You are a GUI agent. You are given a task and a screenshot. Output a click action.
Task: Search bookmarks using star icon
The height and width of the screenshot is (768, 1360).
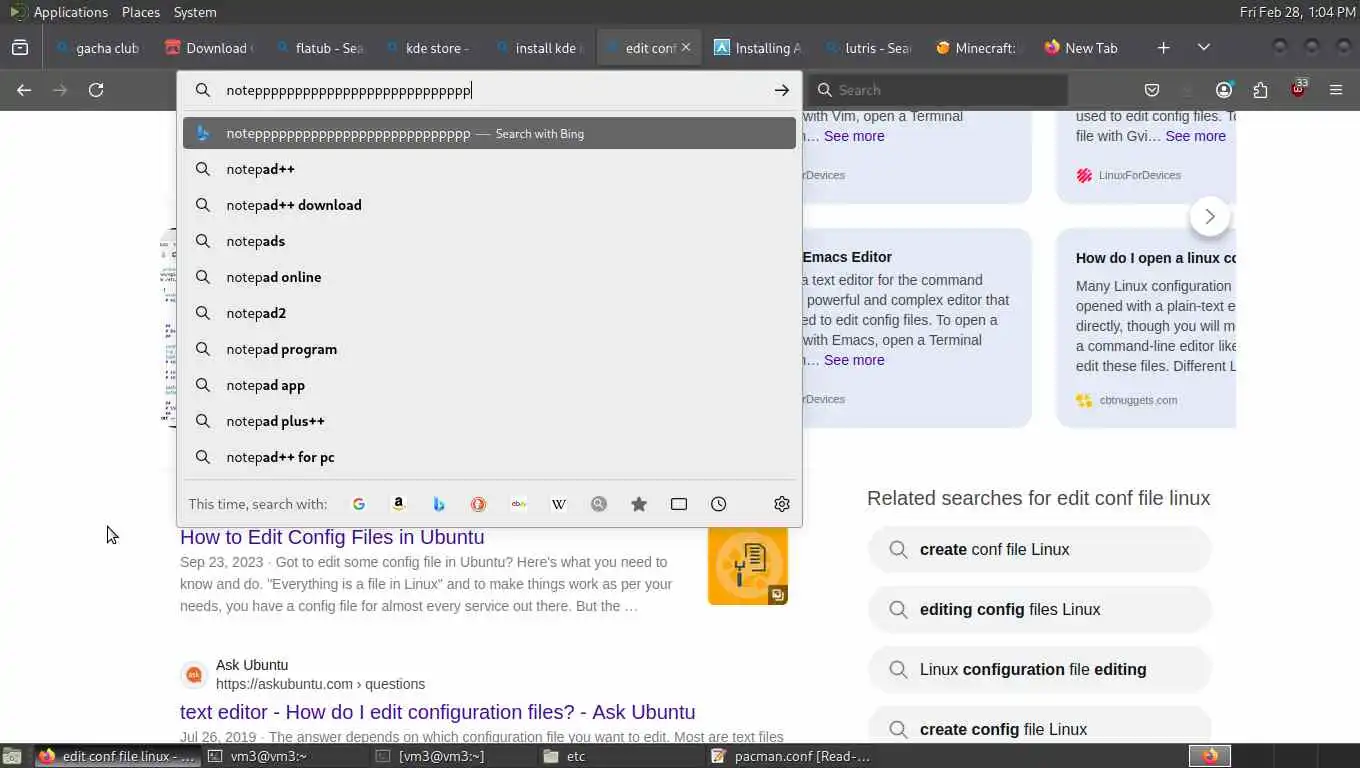pos(639,504)
